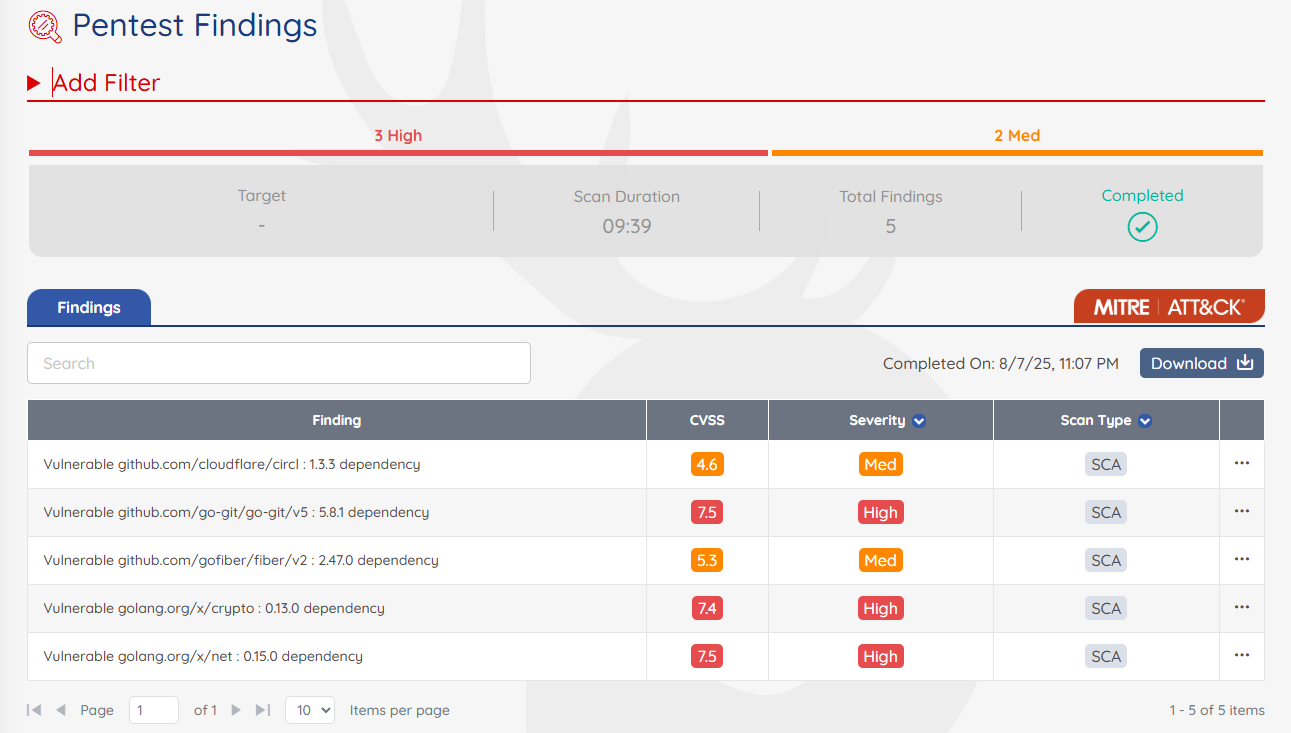Click into the Search field
This screenshot has width=1291, height=733.
tap(279, 363)
